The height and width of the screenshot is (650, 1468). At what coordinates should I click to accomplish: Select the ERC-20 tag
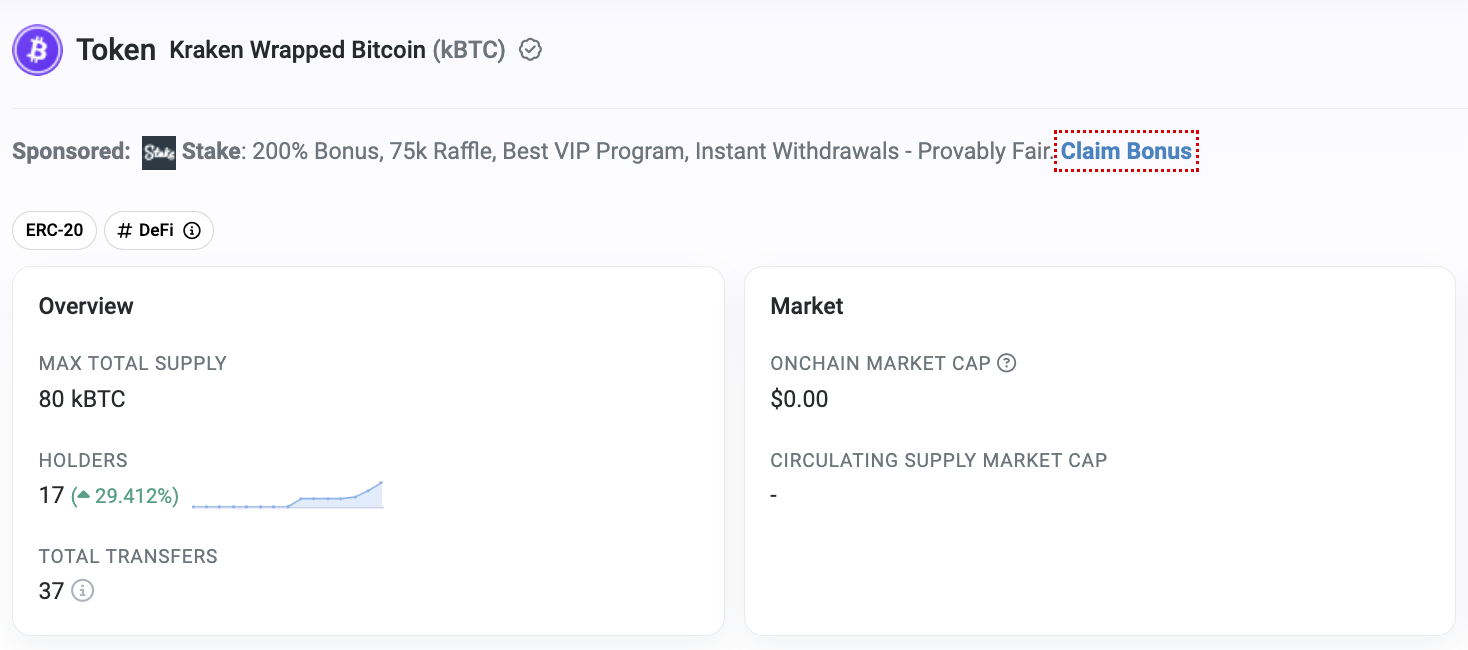[54, 231]
